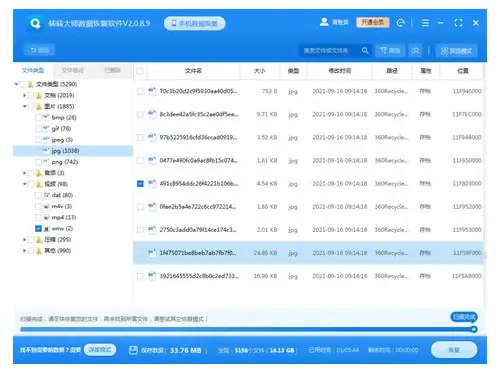Image resolution: width=500 pixels, height=374 pixels.
Task: Click the jpg icon of 0fae2b5a4e722 file
Action: (x=152, y=206)
